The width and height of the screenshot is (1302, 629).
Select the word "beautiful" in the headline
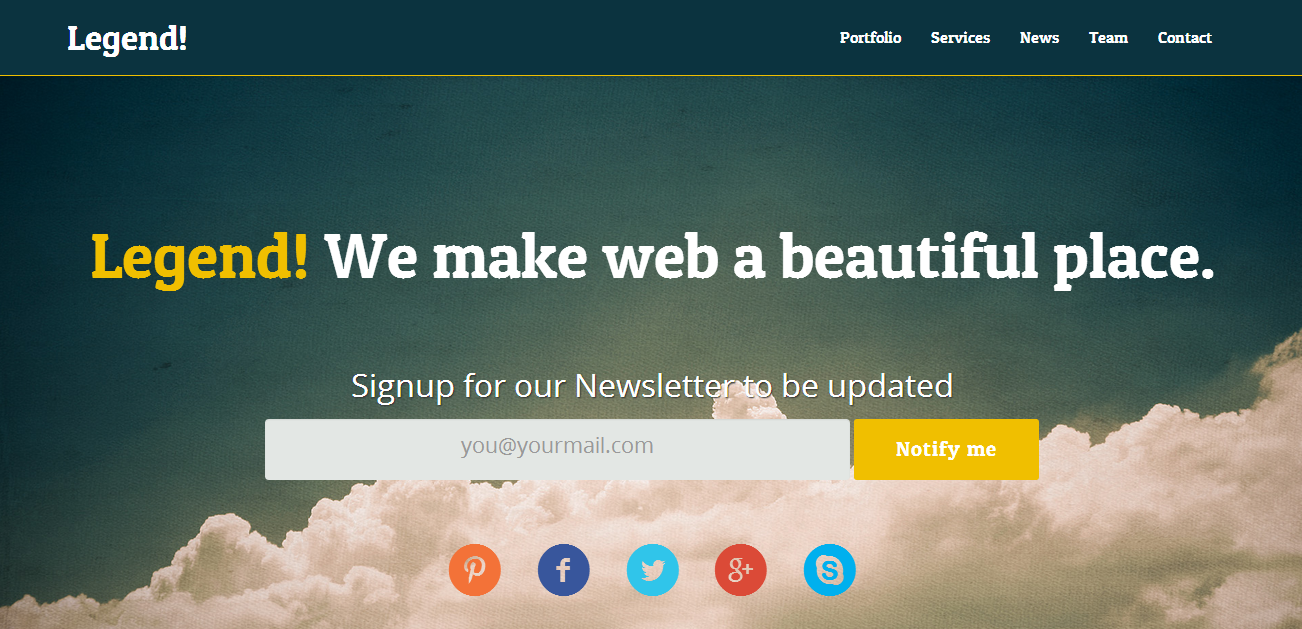(x=908, y=258)
